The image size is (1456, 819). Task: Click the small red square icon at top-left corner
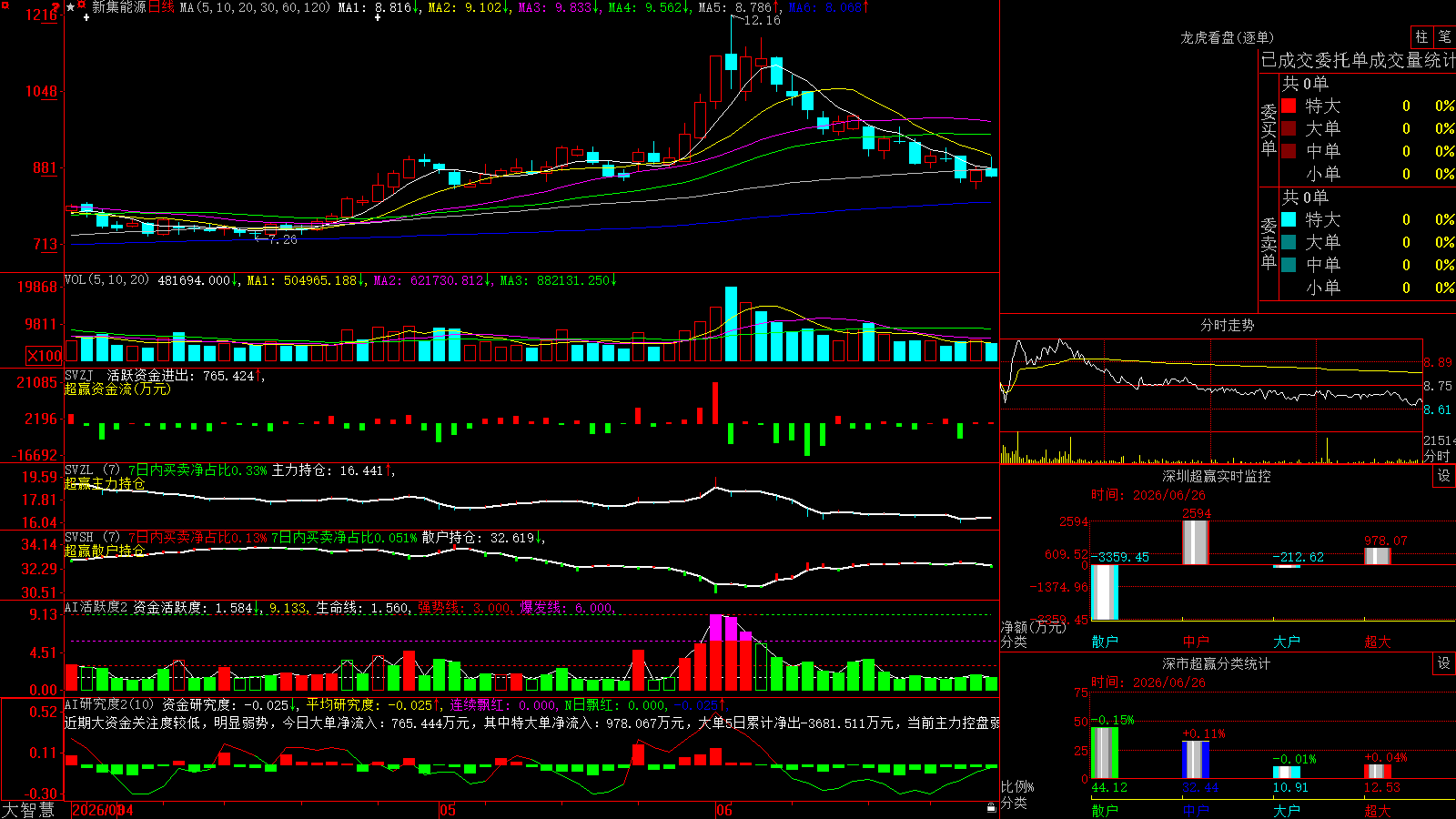[4, 5]
